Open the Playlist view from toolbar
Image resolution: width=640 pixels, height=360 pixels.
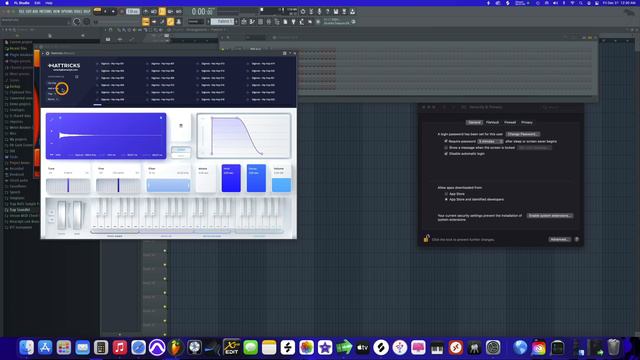click(x=244, y=22)
